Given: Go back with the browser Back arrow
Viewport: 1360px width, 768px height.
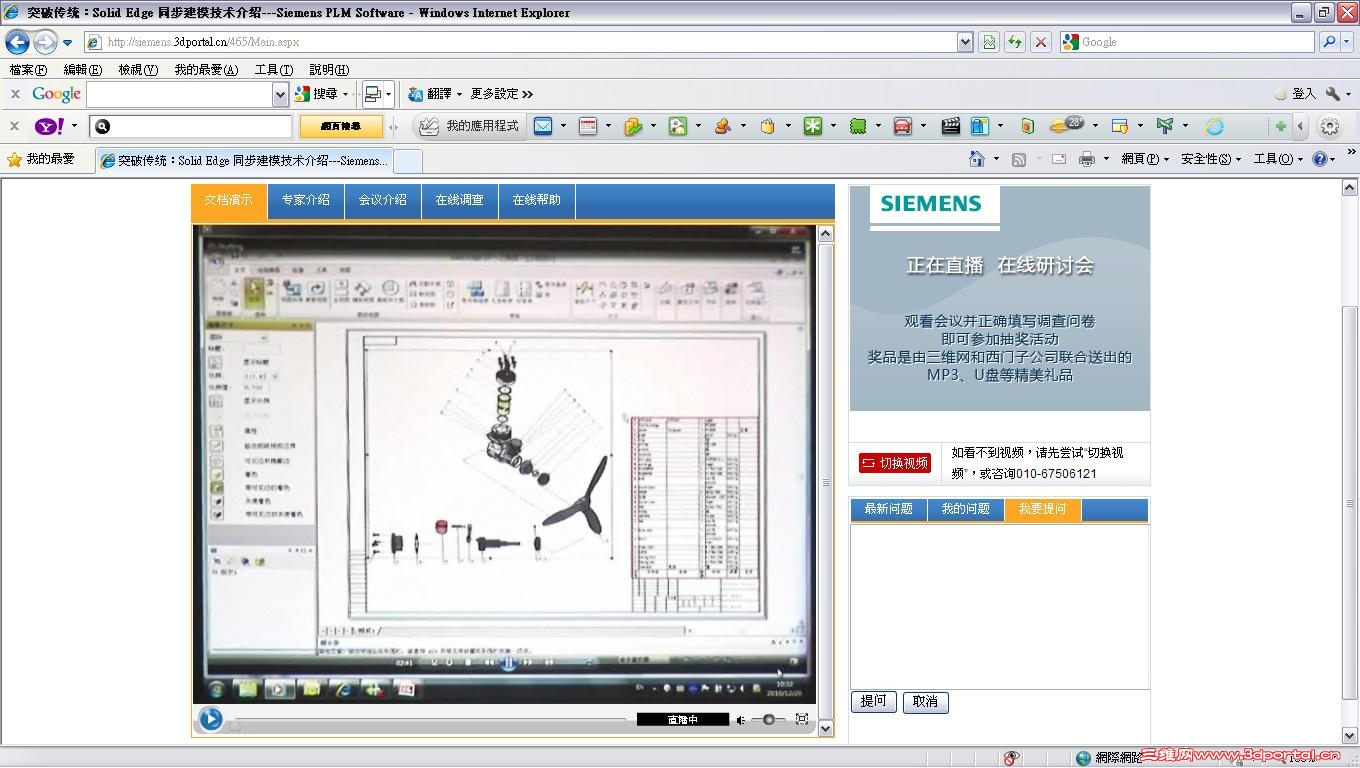Looking at the screenshot, I should pyautogui.click(x=18, y=42).
